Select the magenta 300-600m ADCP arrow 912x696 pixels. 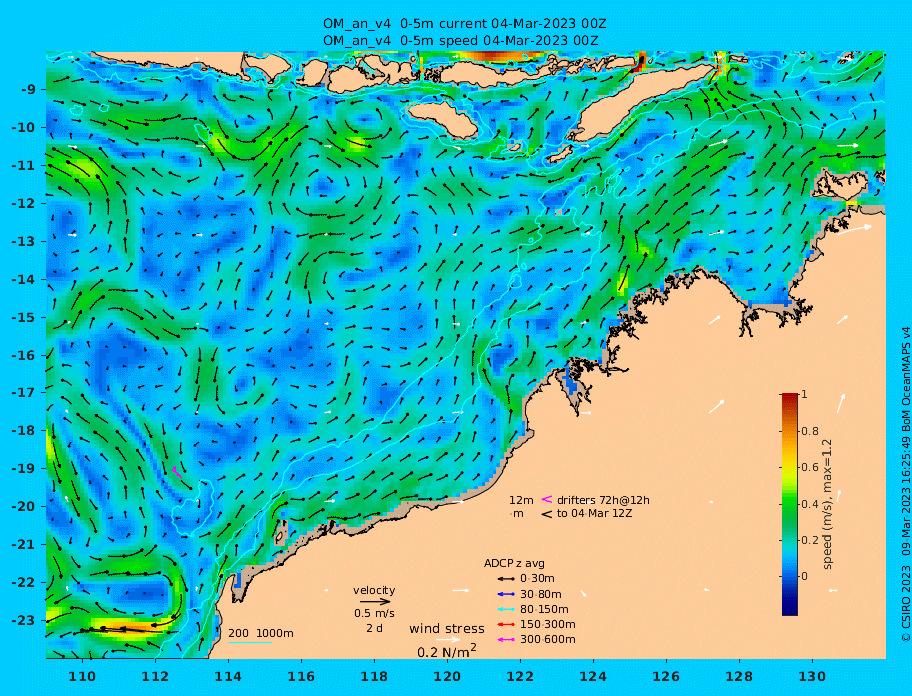coord(506,640)
